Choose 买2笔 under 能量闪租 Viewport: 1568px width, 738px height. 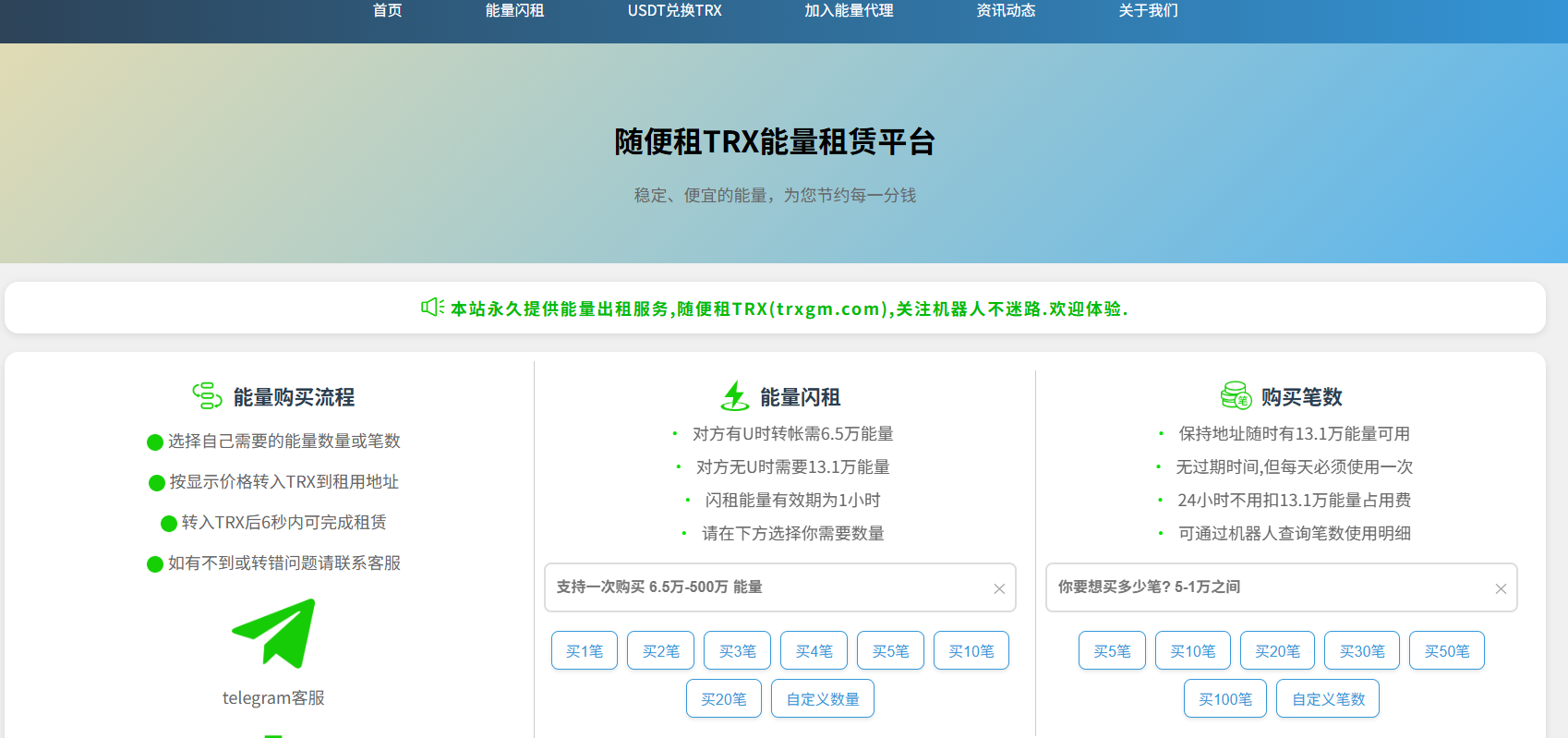coord(661,650)
